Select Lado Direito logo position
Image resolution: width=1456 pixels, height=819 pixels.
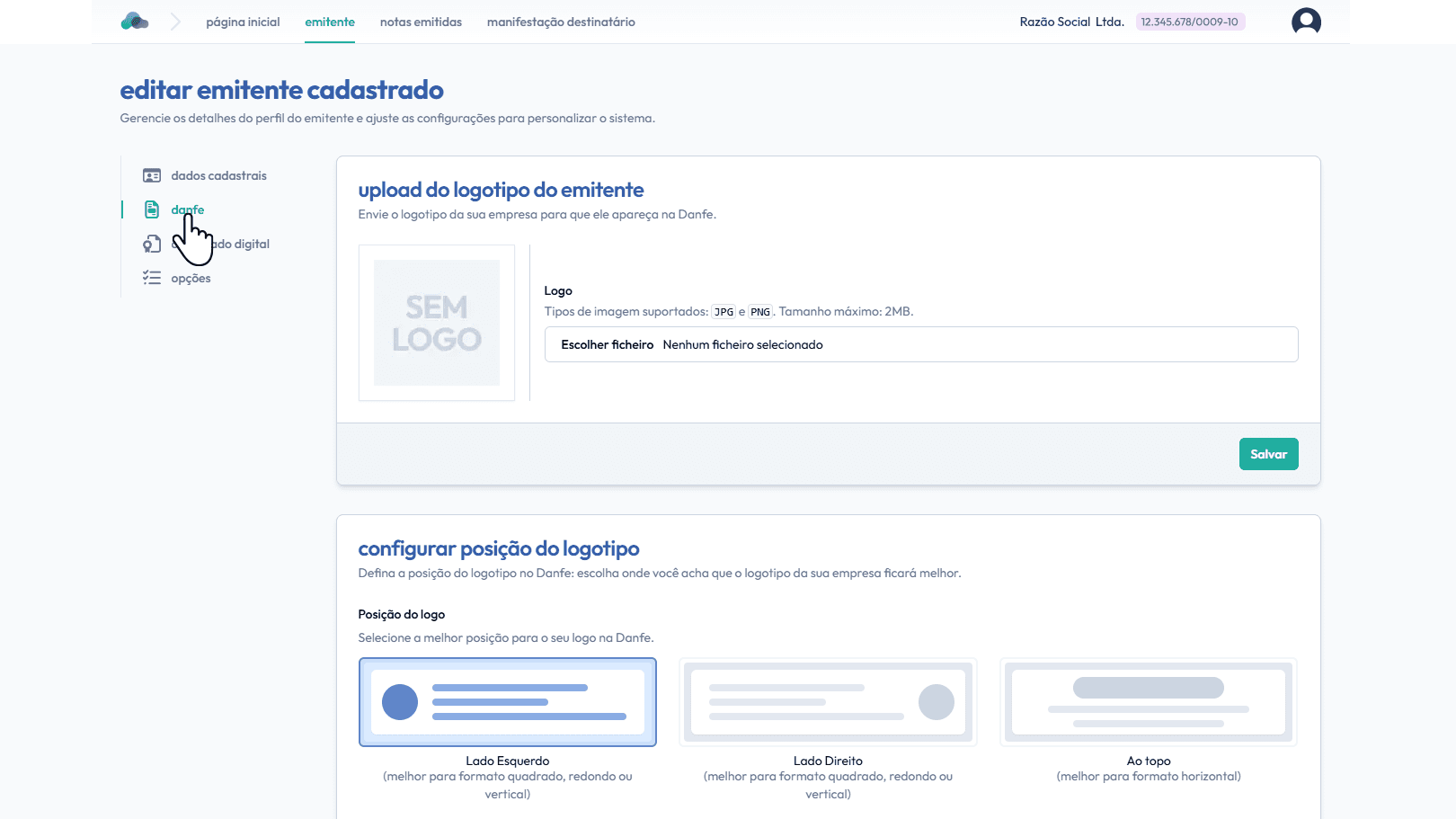click(x=828, y=702)
